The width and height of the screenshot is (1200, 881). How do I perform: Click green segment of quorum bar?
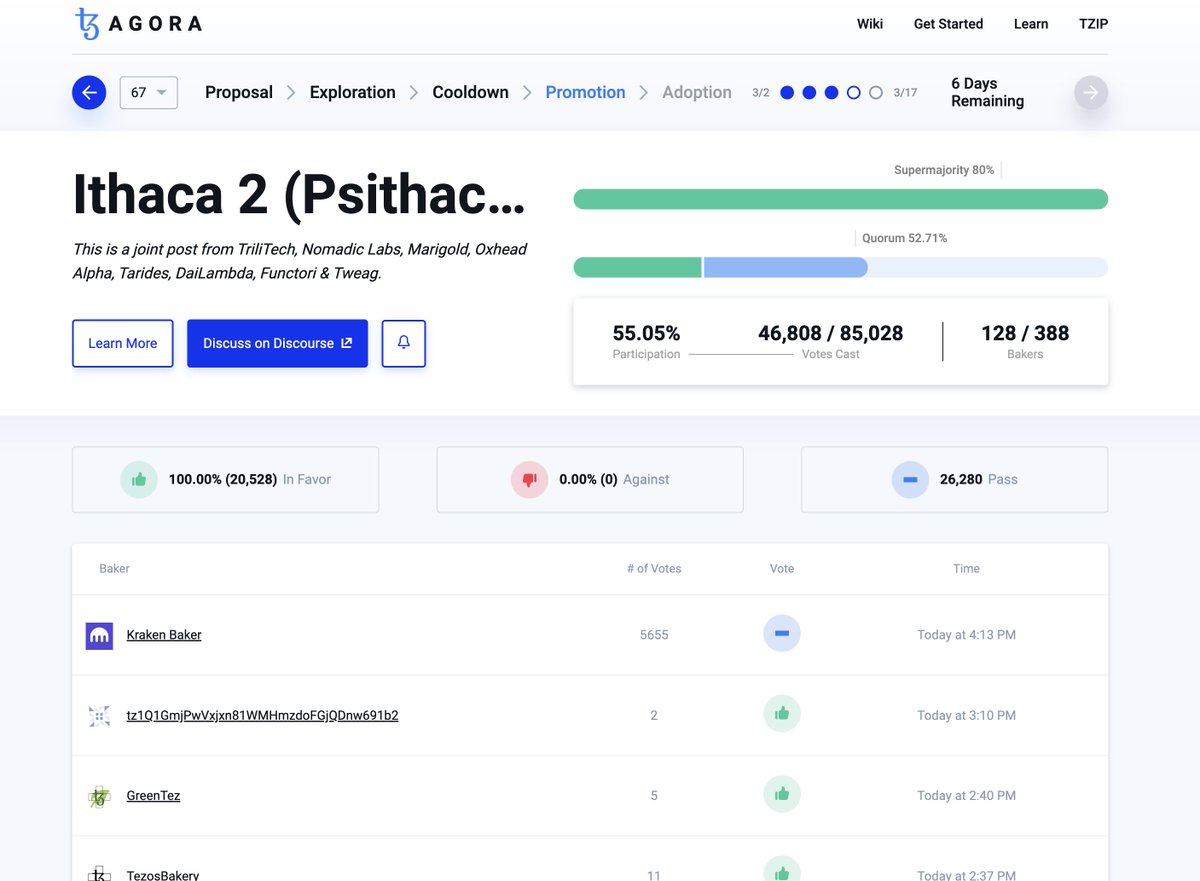click(637, 267)
